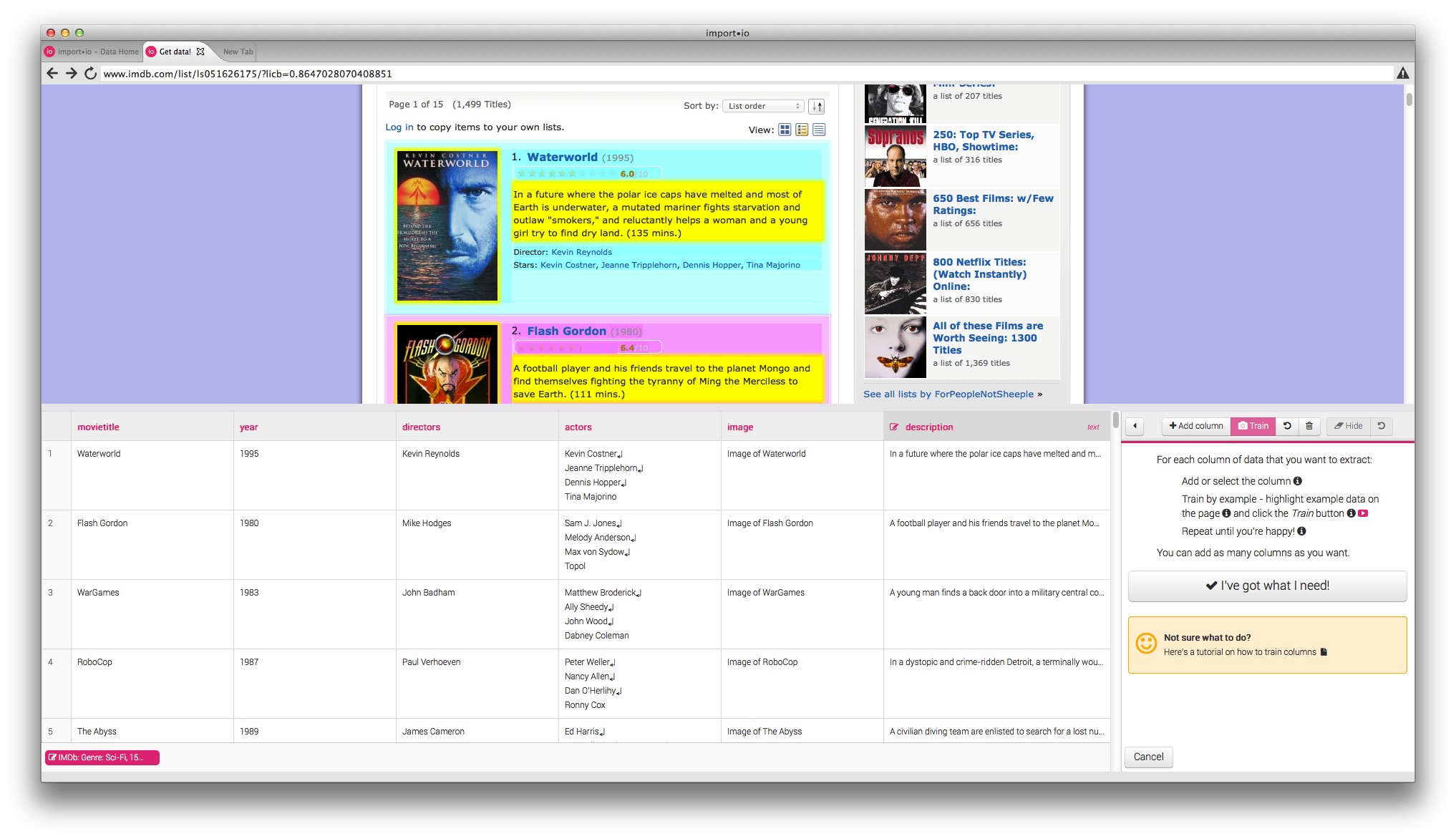Screen dimensions: 1456x839
Task: Open info for 'Add or select the column'
Action: [x=1298, y=481]
